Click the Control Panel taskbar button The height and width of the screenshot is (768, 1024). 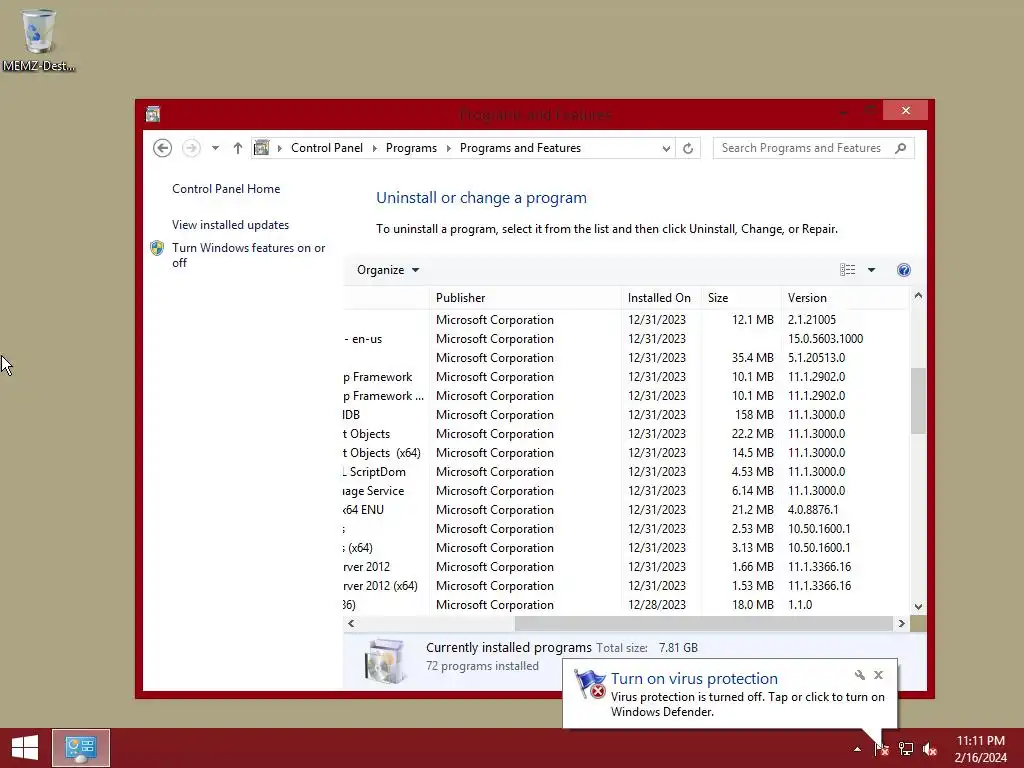(x=81, y=748)
